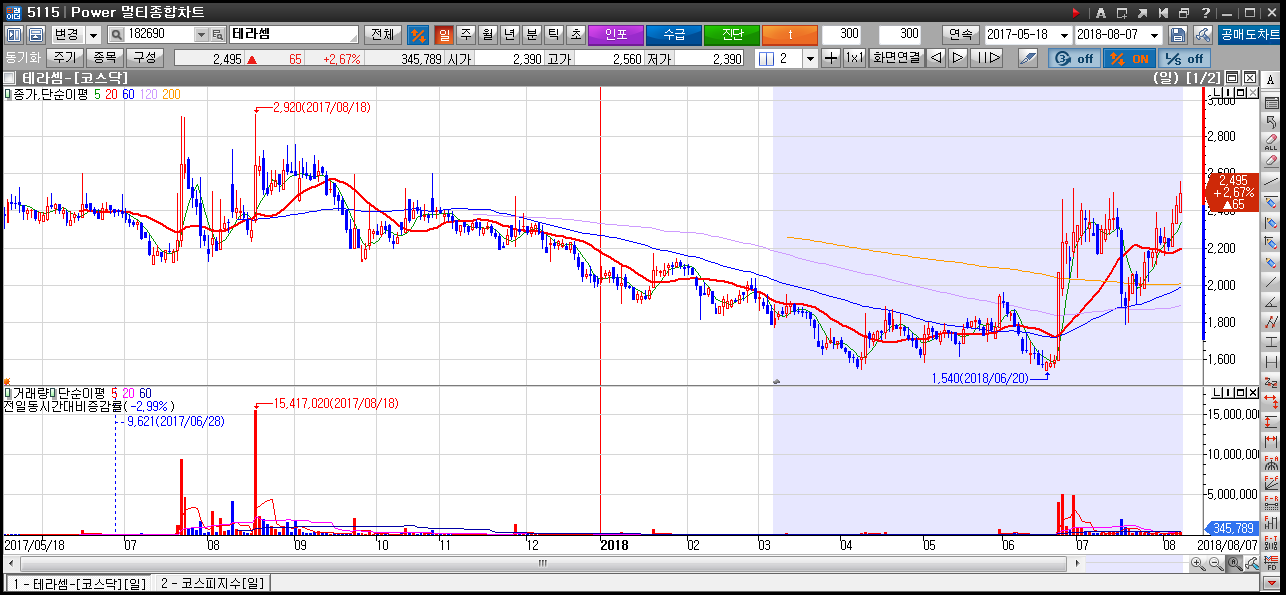Click the stock name field 테라셈

point(294,34)
